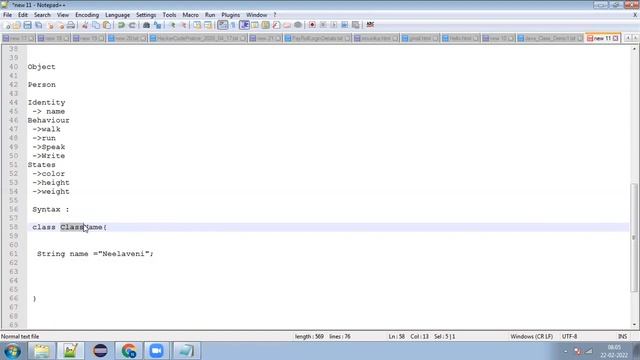Viewport: 640px width, 360px height.
Task: Click UTF-8 encoding in status bar
Action: click(569, 336)
